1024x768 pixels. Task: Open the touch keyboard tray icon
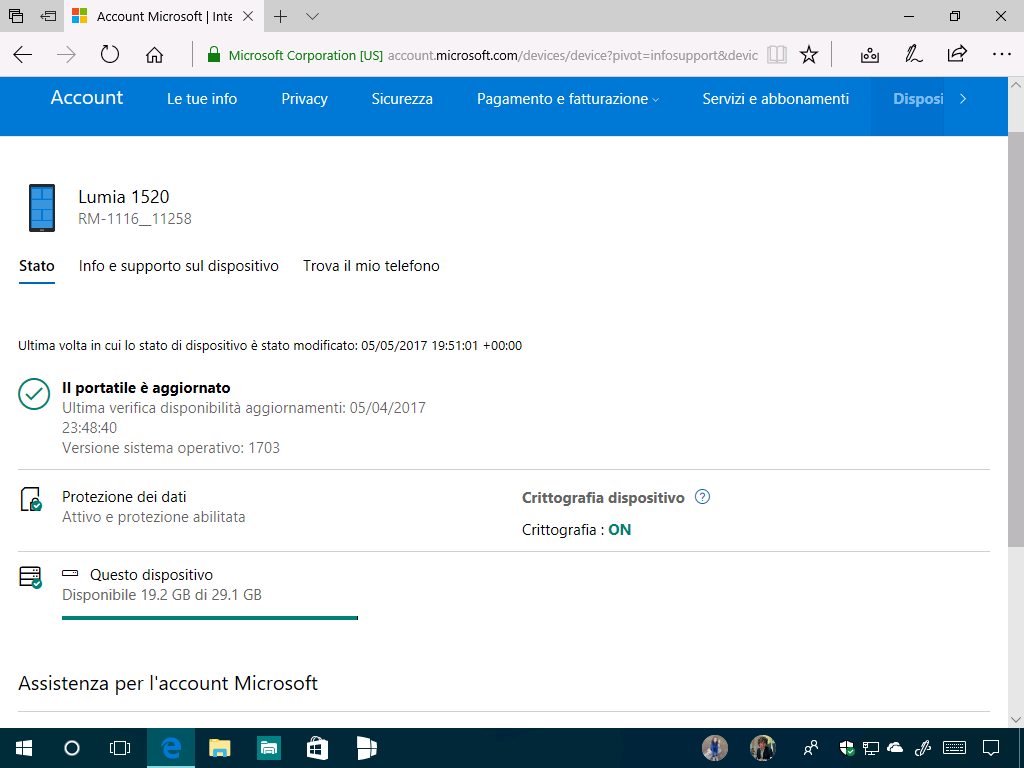point(955,747)
